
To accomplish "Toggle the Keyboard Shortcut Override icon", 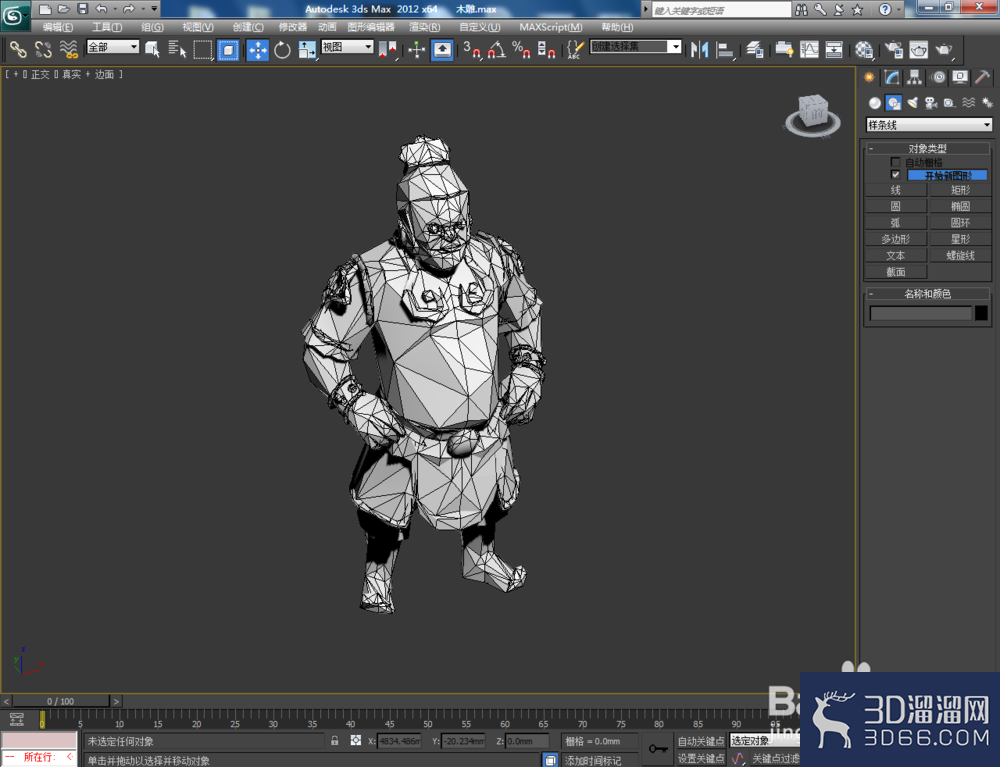I will tap(442, 50).
